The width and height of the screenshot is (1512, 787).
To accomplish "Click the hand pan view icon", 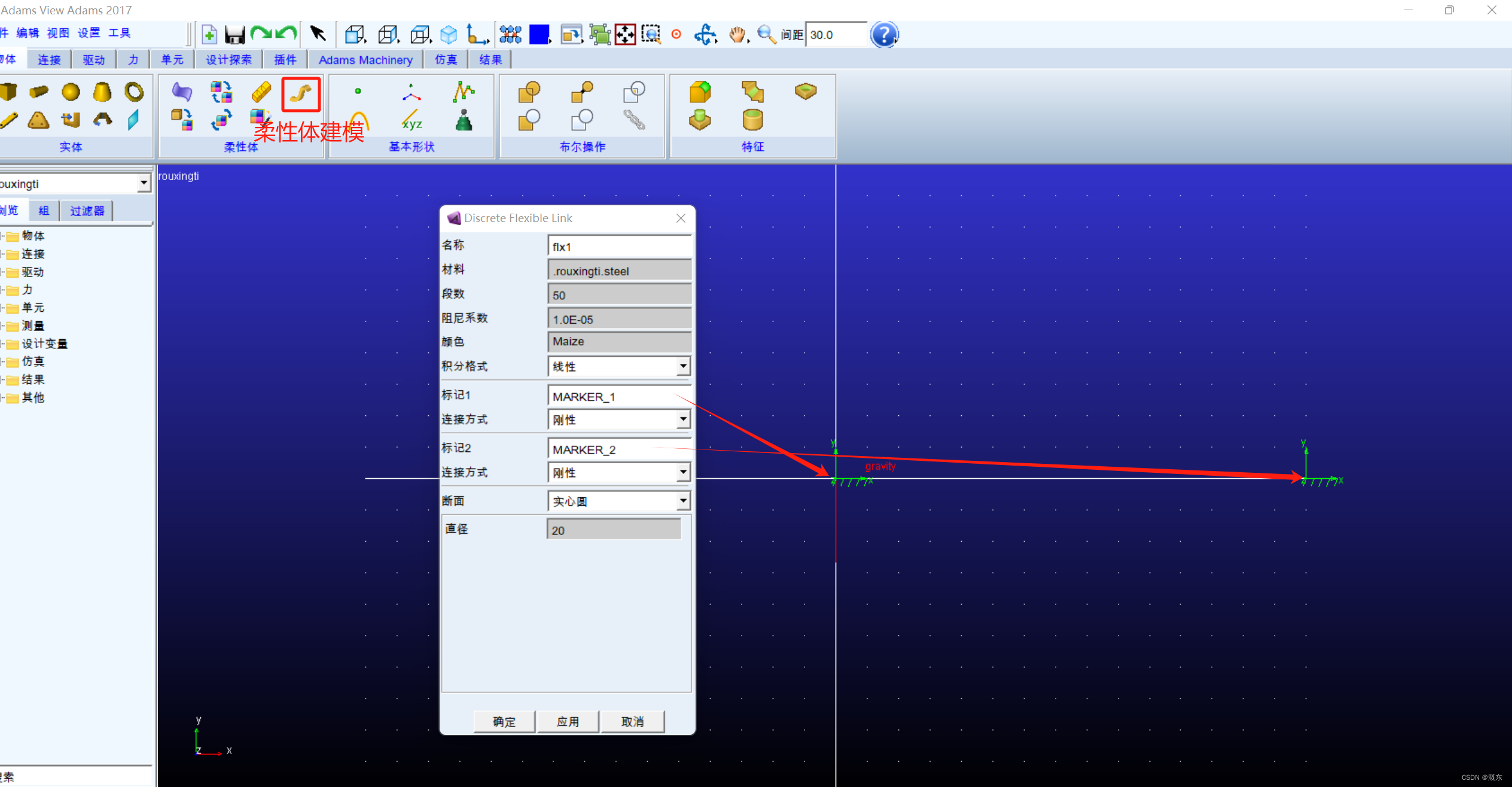I will [x=737, y=35].
